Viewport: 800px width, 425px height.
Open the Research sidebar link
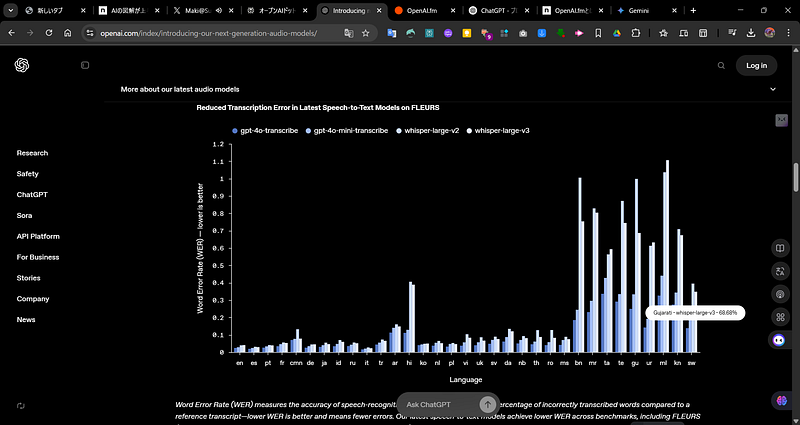[32, 153]
